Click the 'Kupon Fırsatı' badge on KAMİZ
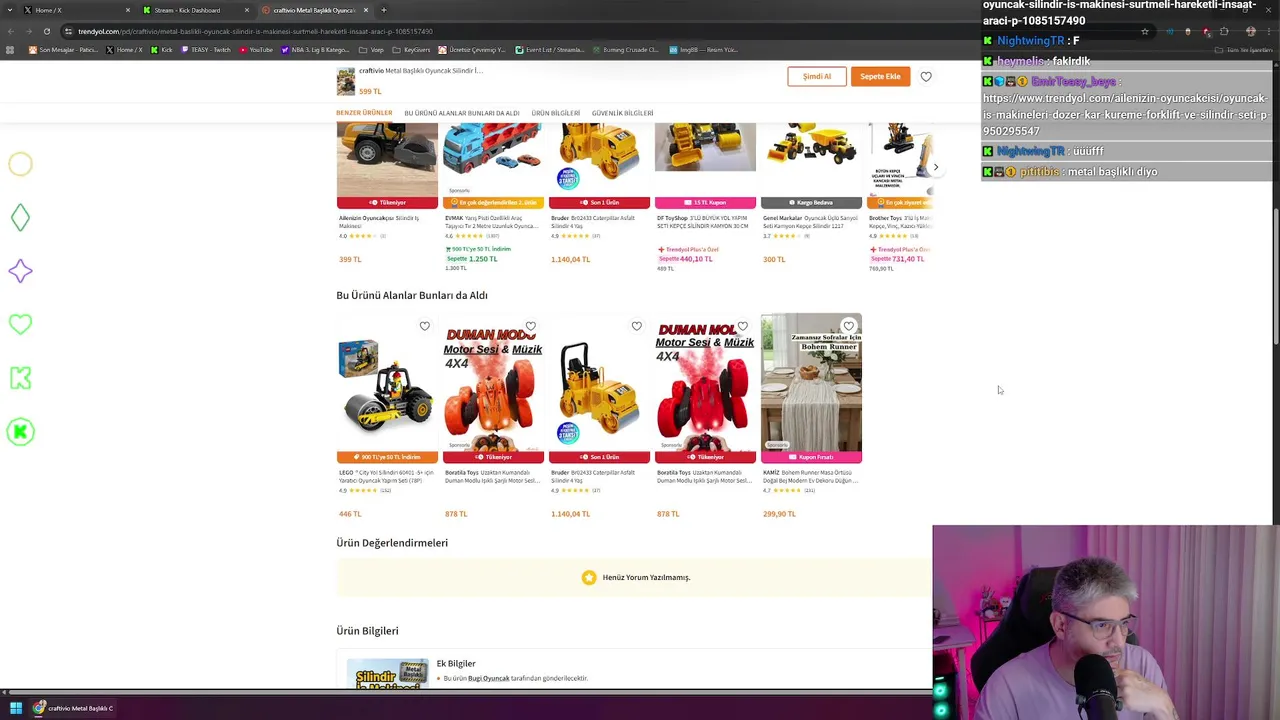 point(811,457)
